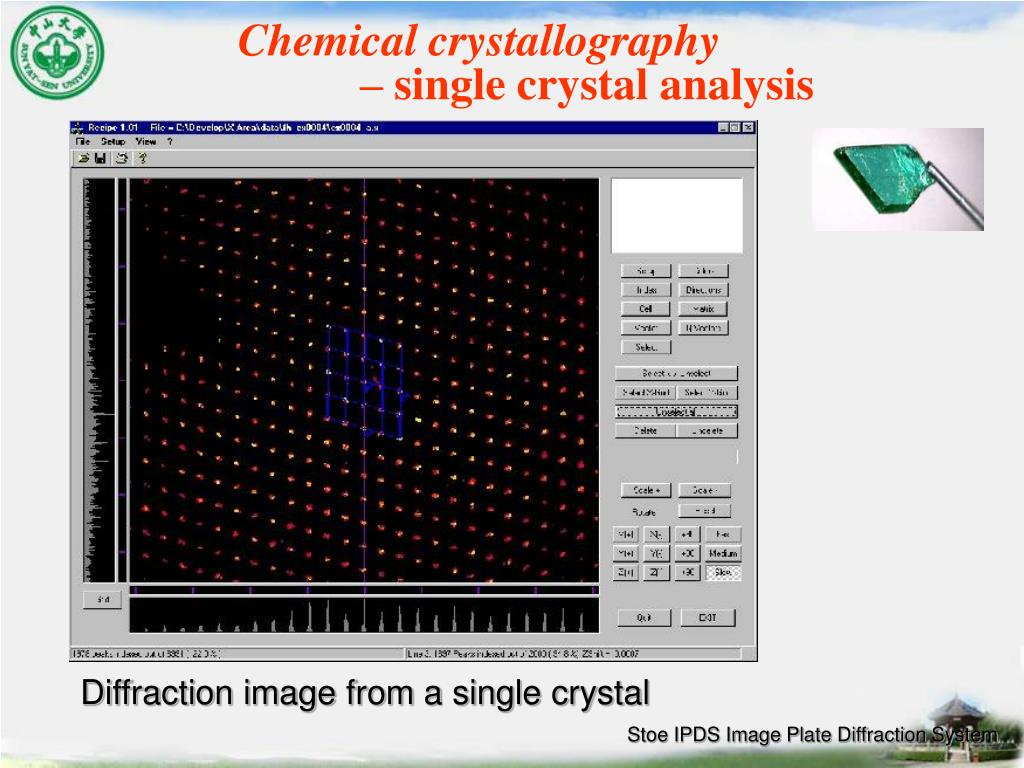Click the Directions button
The height and width of the screenshot is (768, 1024).
pos(703,290)
